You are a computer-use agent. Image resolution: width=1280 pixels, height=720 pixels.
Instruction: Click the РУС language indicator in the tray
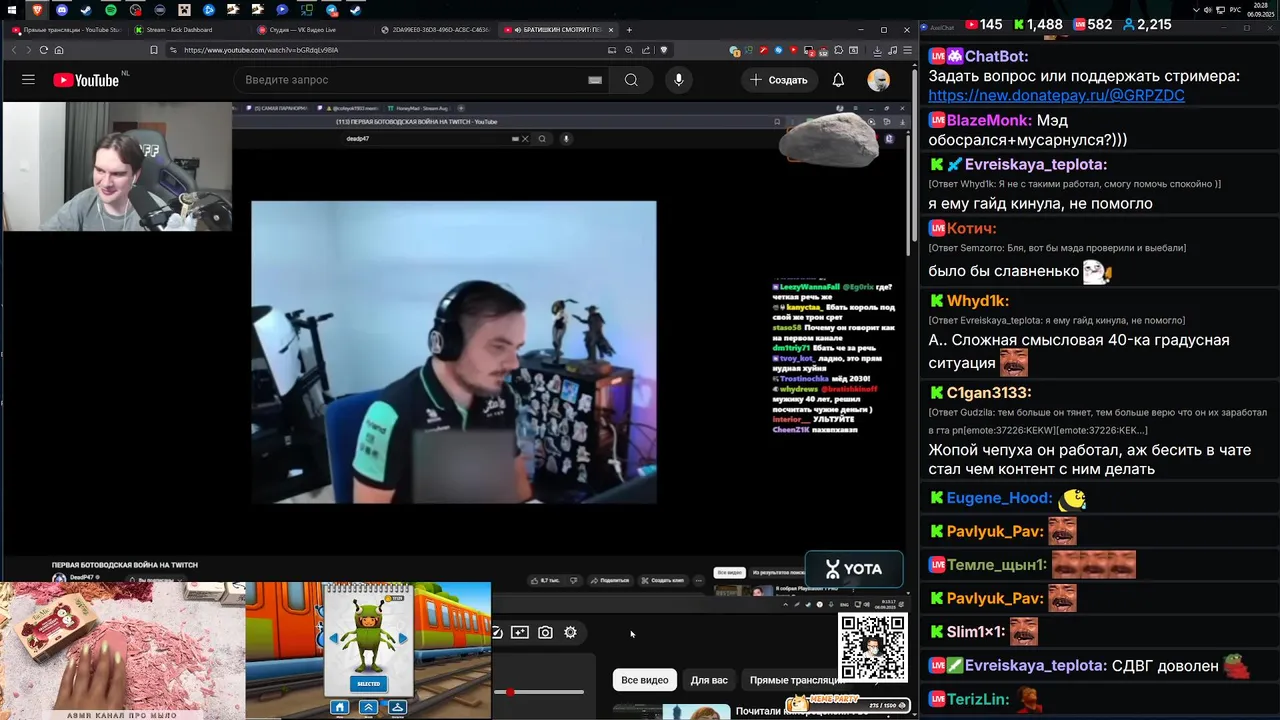[1235, 10]
